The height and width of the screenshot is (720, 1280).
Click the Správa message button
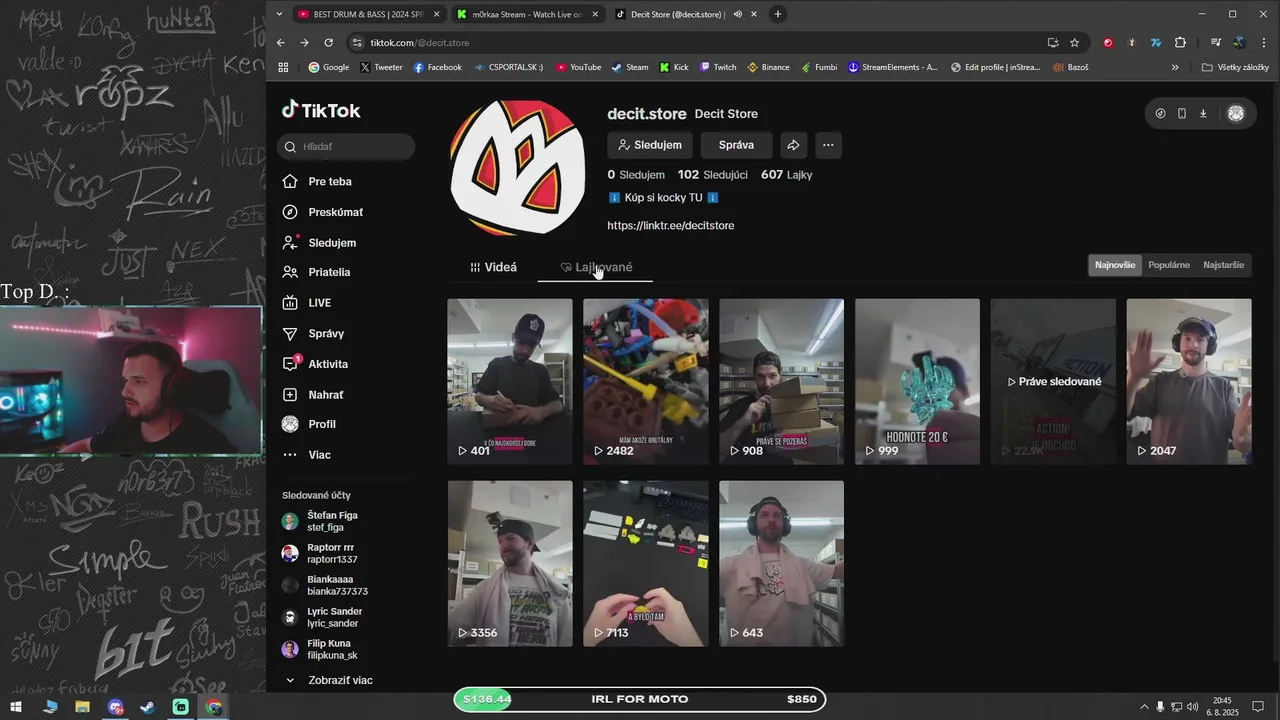click(x=736, y=145)
